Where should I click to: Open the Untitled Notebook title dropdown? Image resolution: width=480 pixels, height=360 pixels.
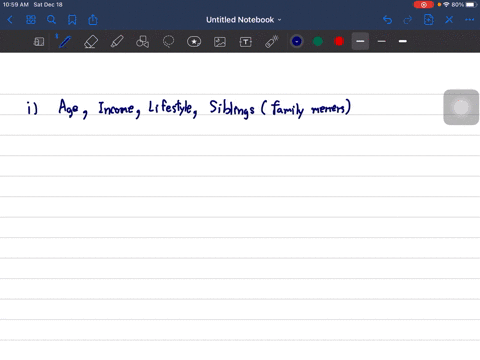coord(244,20)
